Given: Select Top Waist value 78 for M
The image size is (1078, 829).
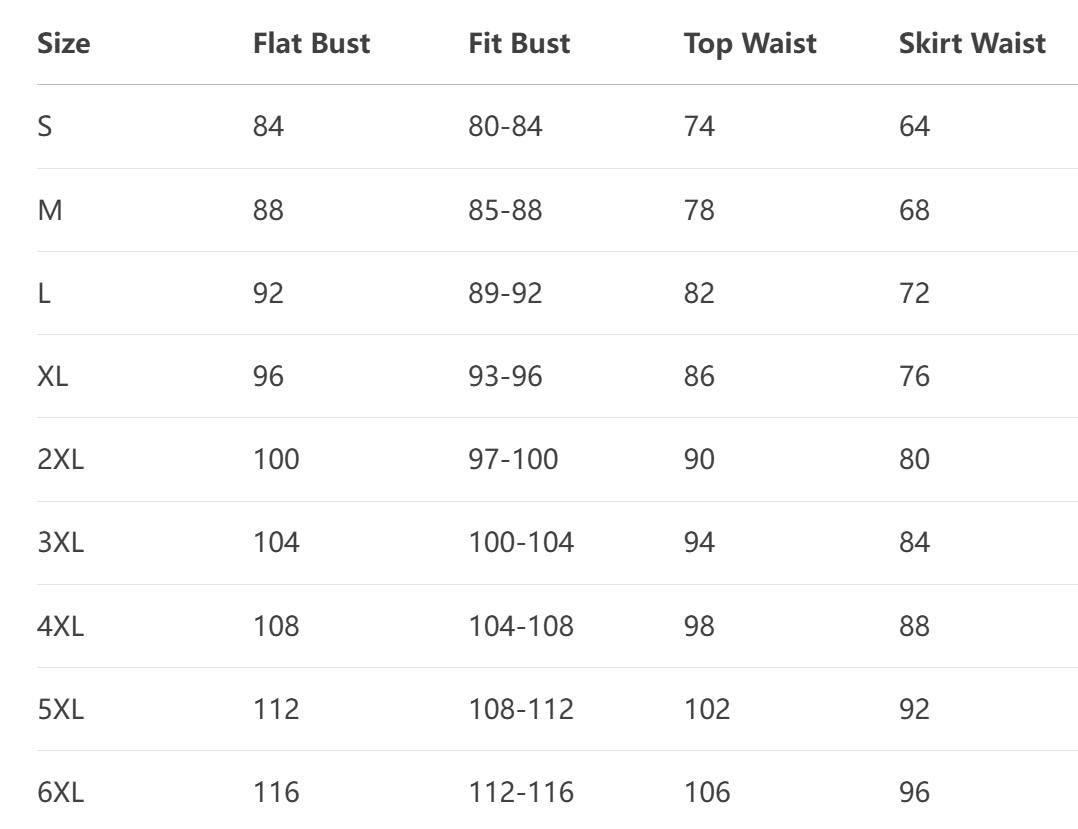Looking at the screenshot, I should (699, 210).
